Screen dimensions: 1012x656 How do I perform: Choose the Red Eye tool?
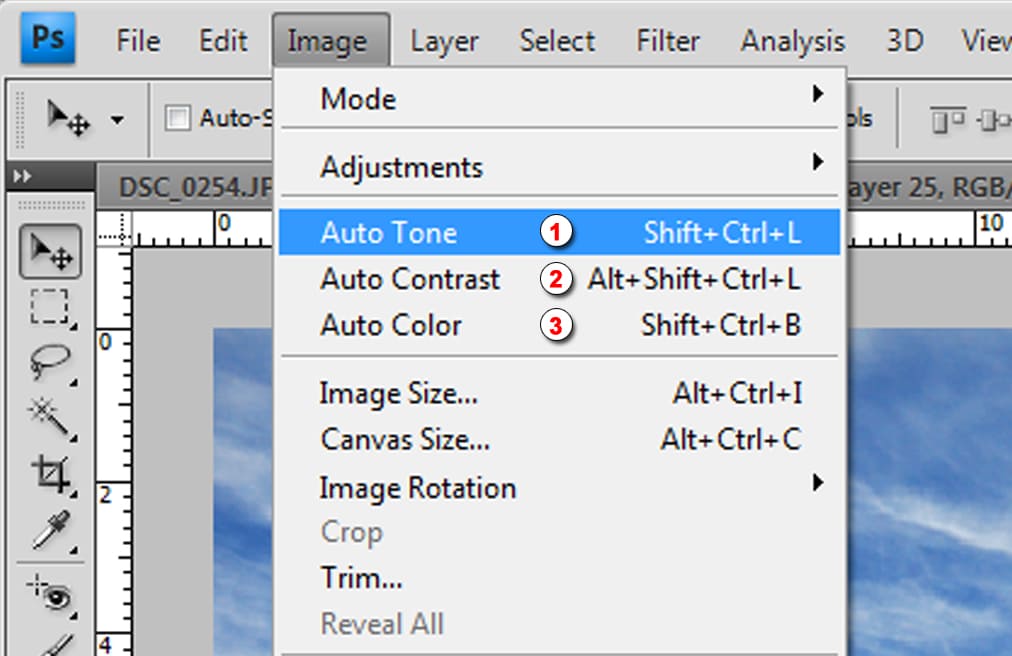(x=50, y=595)
